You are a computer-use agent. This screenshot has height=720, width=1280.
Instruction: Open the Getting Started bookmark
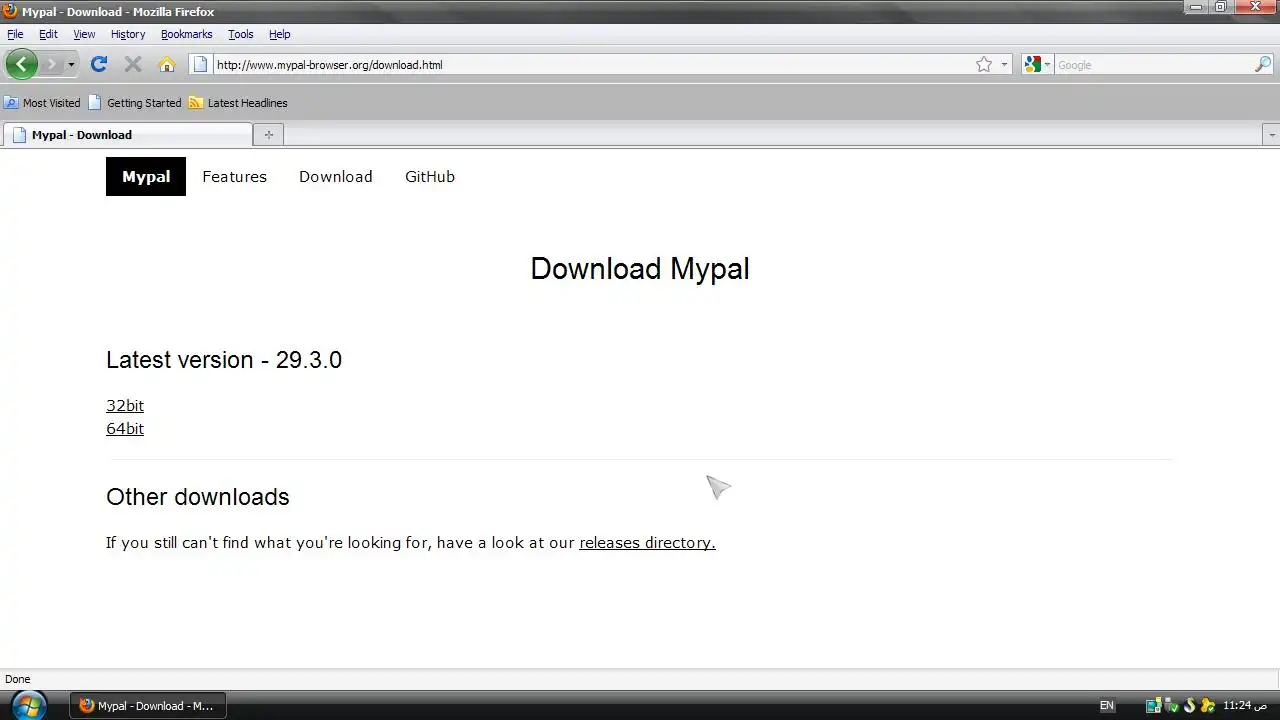135,103
